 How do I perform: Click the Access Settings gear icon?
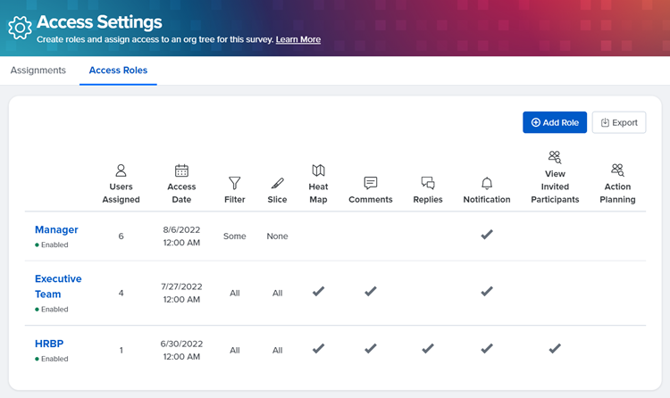20,28
